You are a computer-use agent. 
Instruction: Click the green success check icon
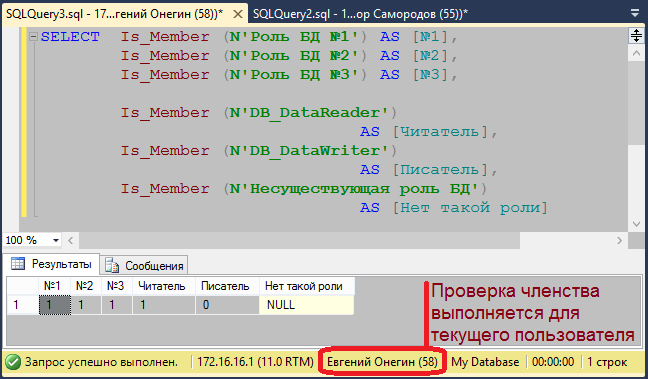13,362
